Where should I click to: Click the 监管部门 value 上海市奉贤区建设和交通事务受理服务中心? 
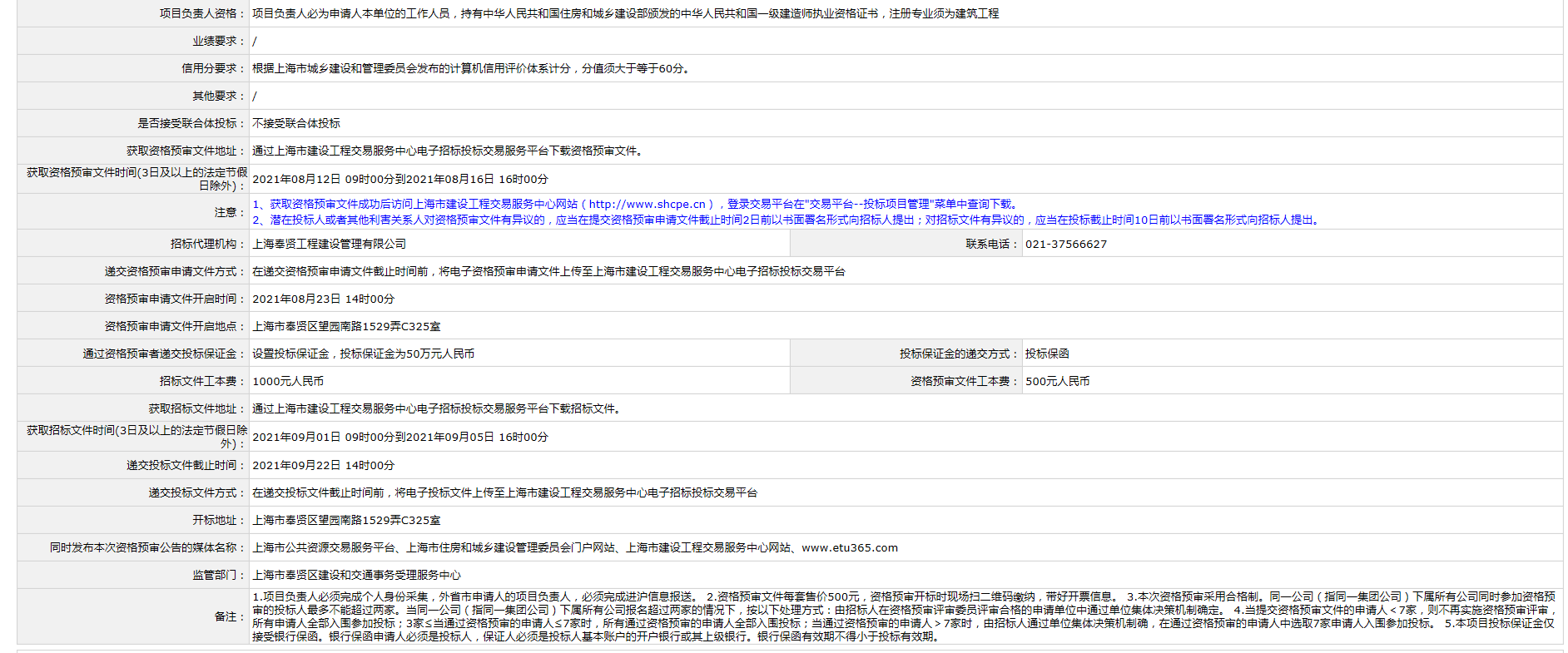click(x=356, y=576)
